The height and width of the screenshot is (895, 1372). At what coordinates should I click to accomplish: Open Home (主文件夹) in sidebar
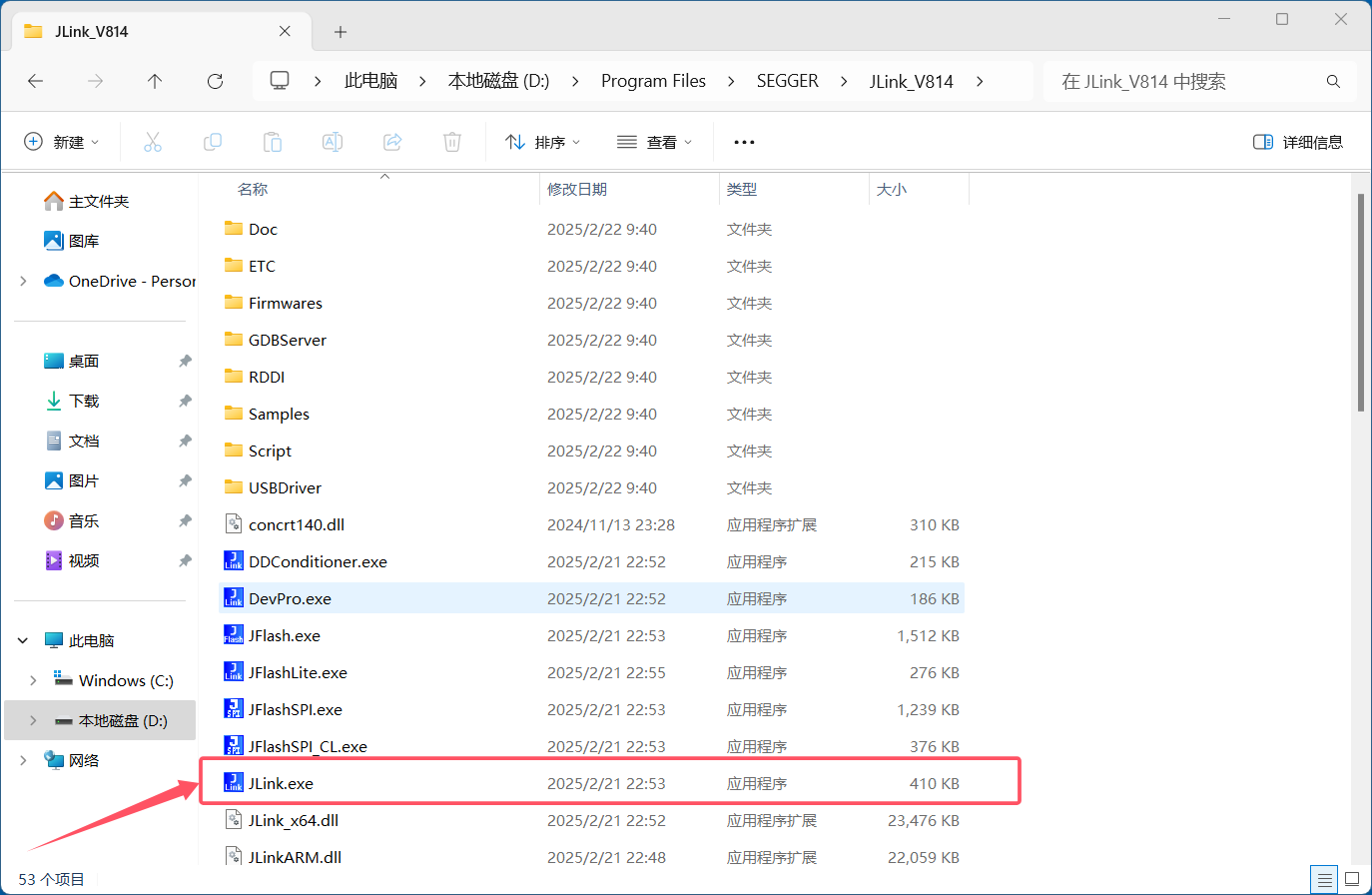click(87, 201)
